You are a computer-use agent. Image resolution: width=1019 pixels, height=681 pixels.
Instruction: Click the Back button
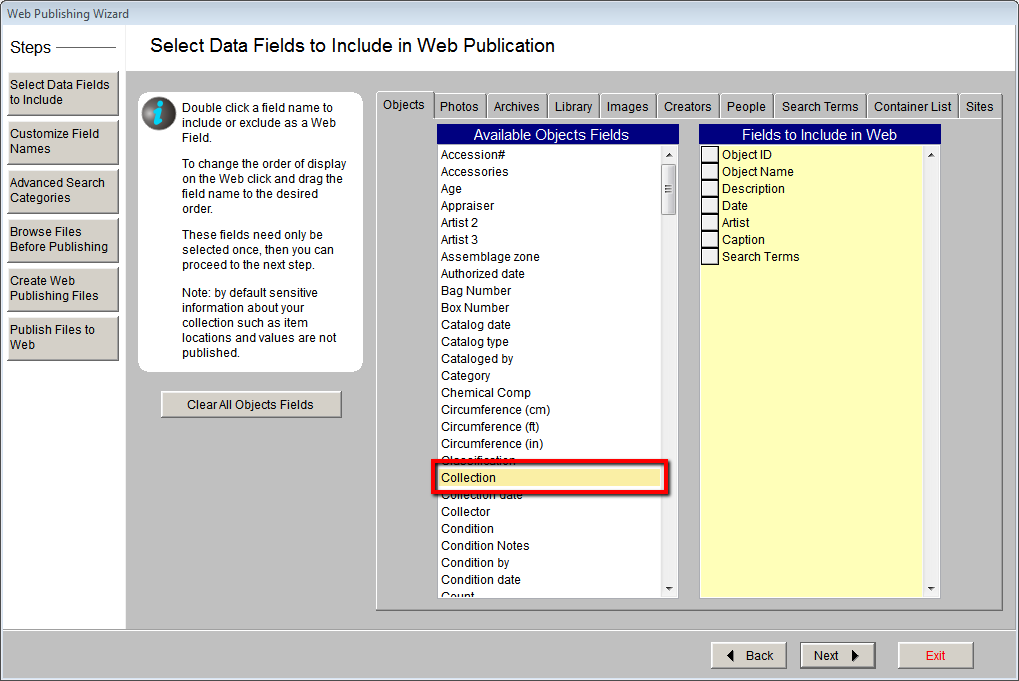click(x=749, y=656)
